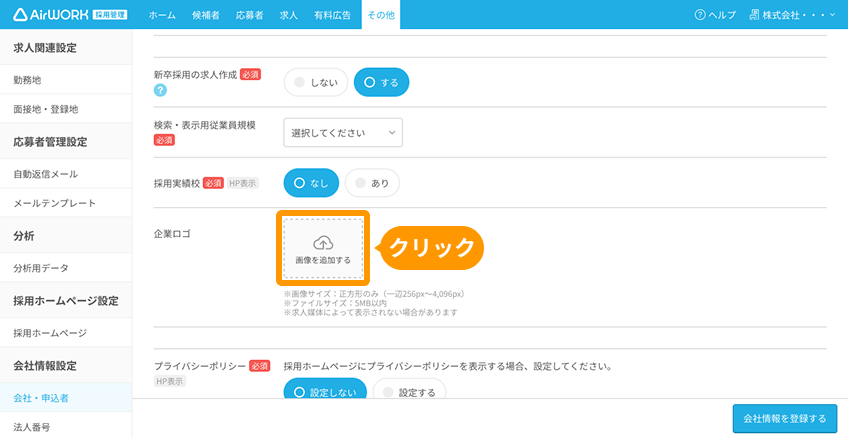Select the その他 tab
Viewport: 848px width, 439px height.
[x=381, y=15]
